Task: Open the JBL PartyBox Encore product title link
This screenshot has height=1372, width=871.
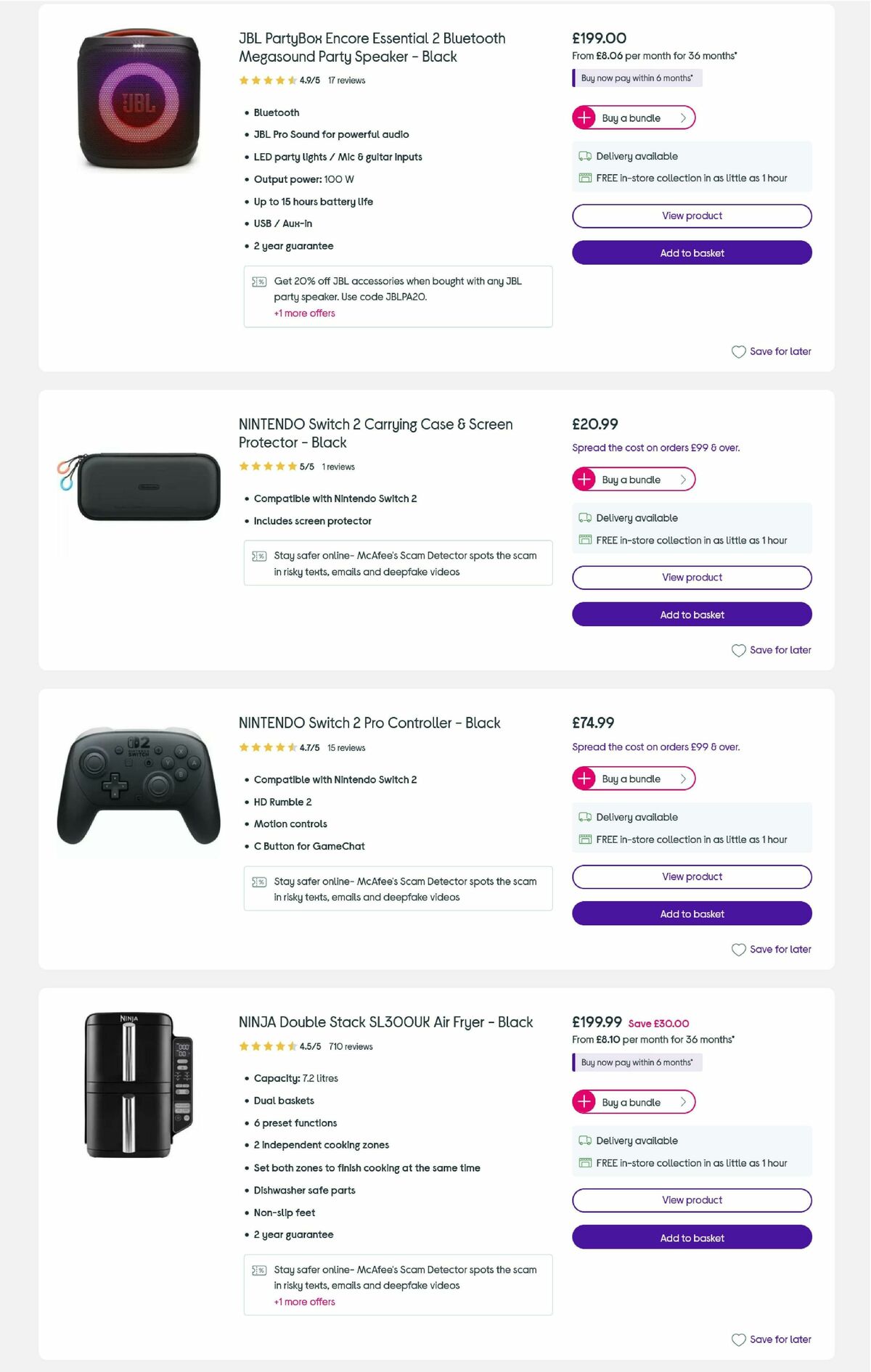Action: coord(372,46)
